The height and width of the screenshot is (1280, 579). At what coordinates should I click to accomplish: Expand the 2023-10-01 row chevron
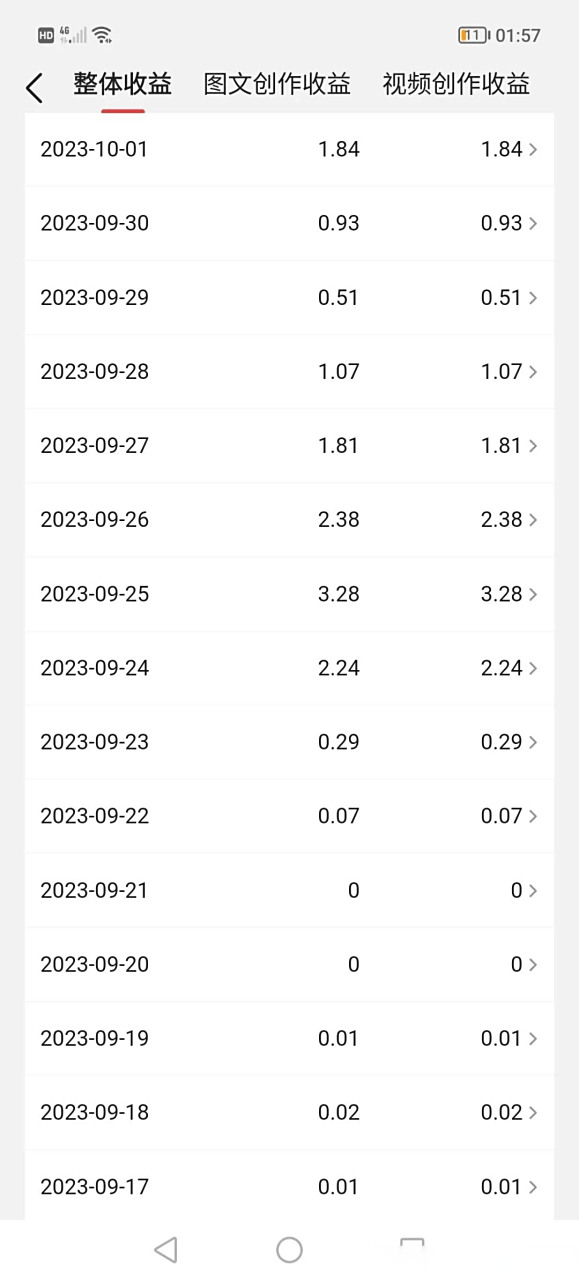(x=533, y=149)
